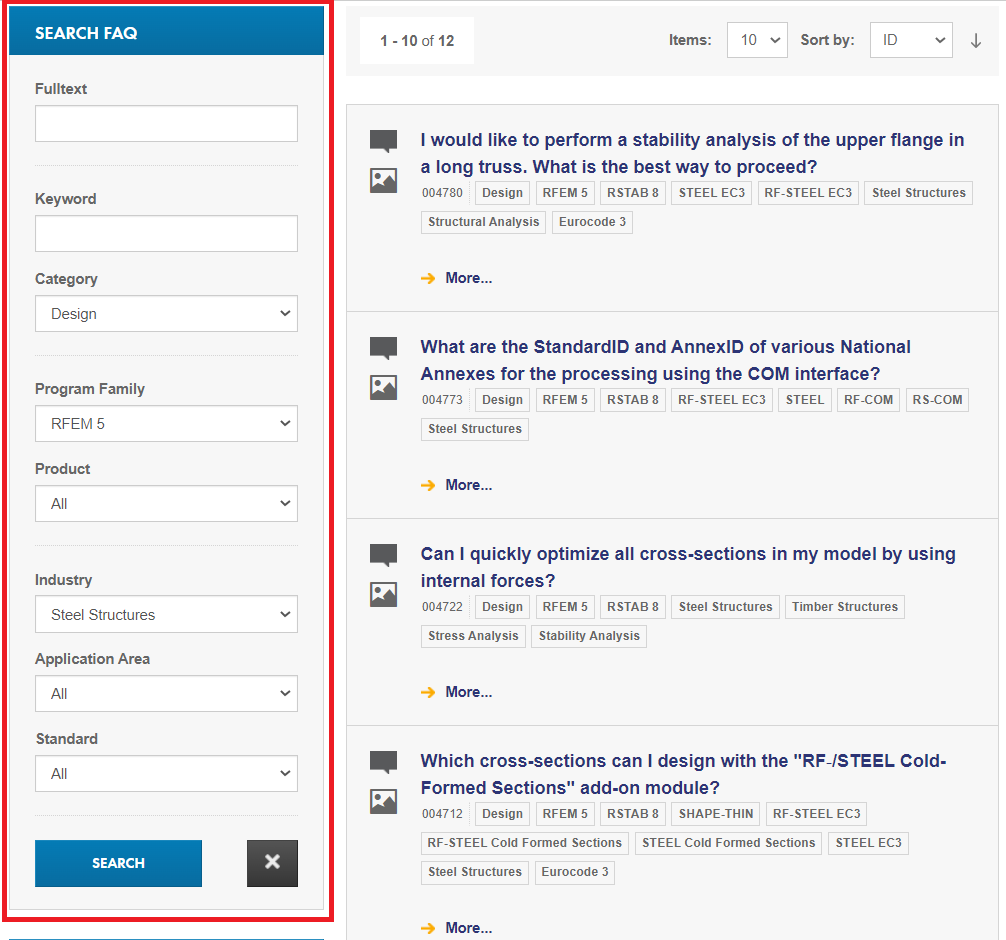The image size is (1006, 940).
Task: Click the comment icon on the COM interface FAQ
Action: (x=383, y=348)
